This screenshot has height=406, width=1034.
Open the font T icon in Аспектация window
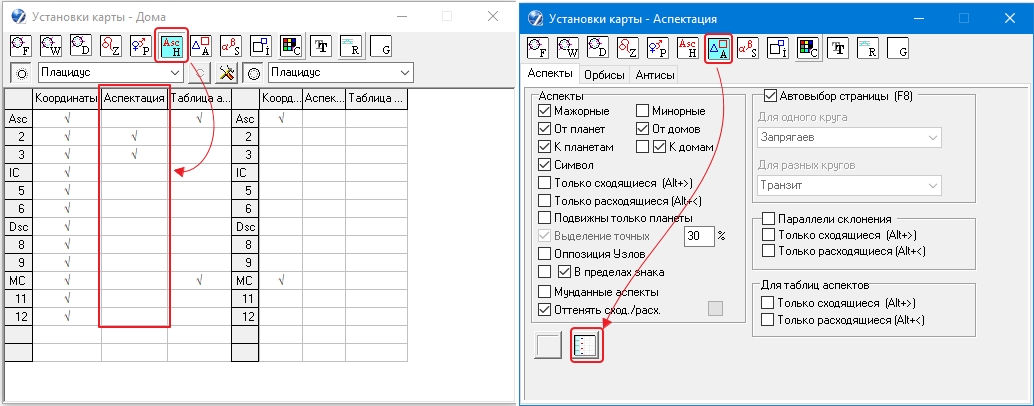(839, 48)
